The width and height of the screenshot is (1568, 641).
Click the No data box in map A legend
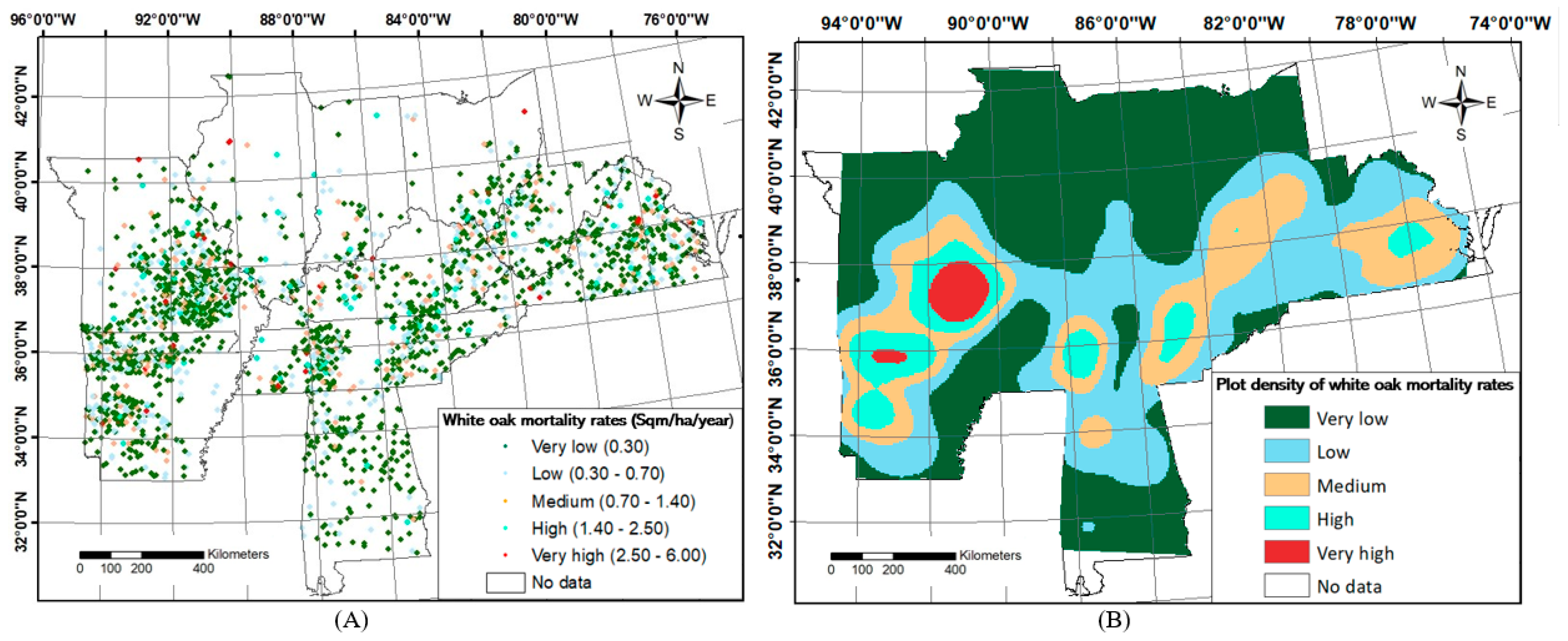click(505, 583)
